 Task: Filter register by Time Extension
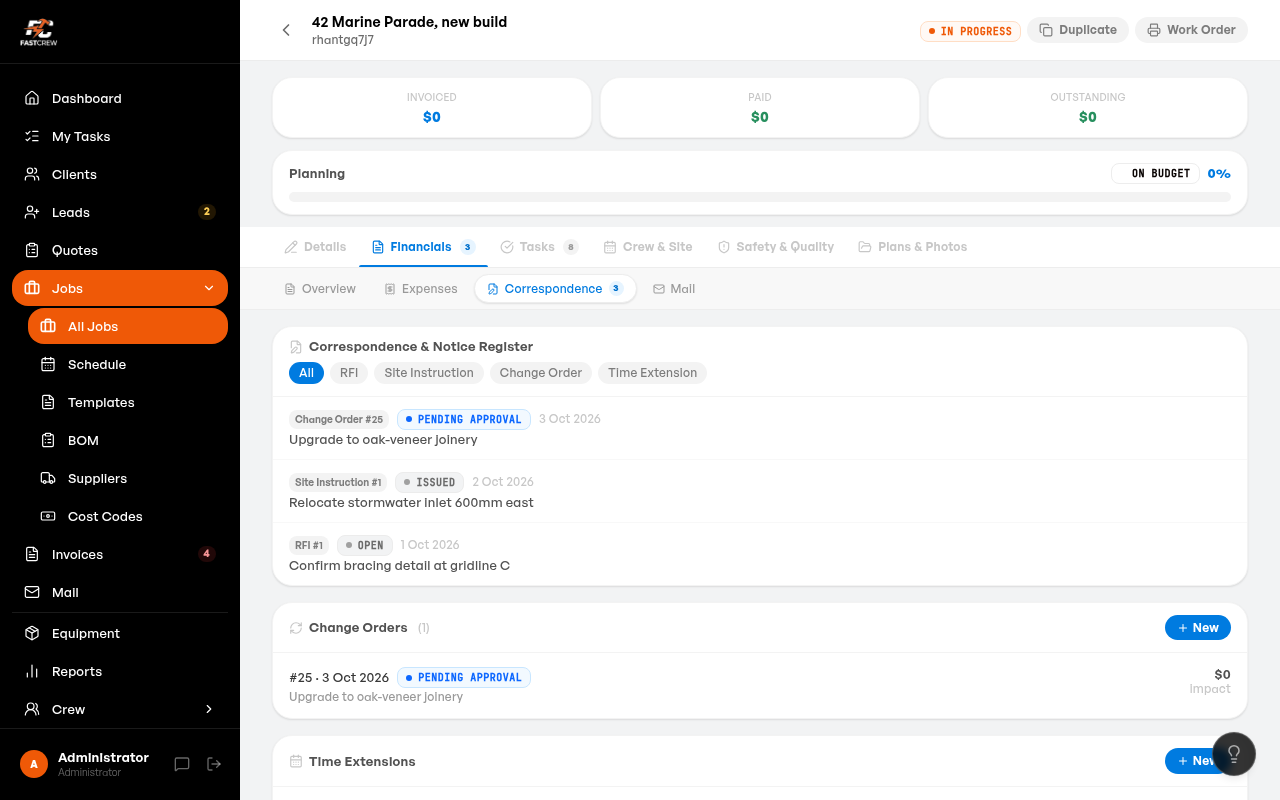click(x=653, y=373)
